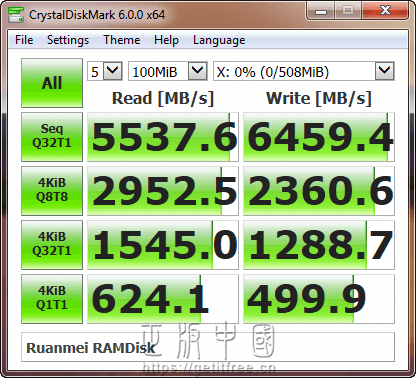
Task: Click the 4KiB Q32T1 write value 1288.7
Action: point(319,245)
